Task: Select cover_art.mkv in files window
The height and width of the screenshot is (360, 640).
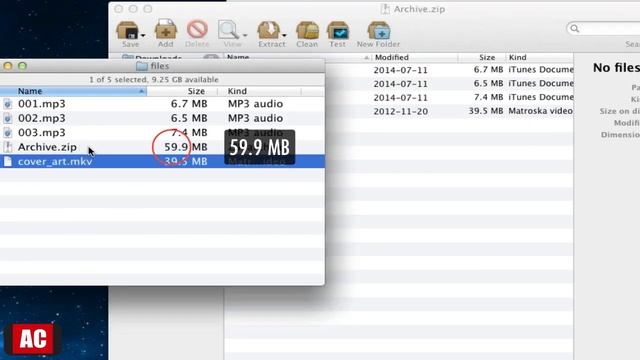Action: 162,162
